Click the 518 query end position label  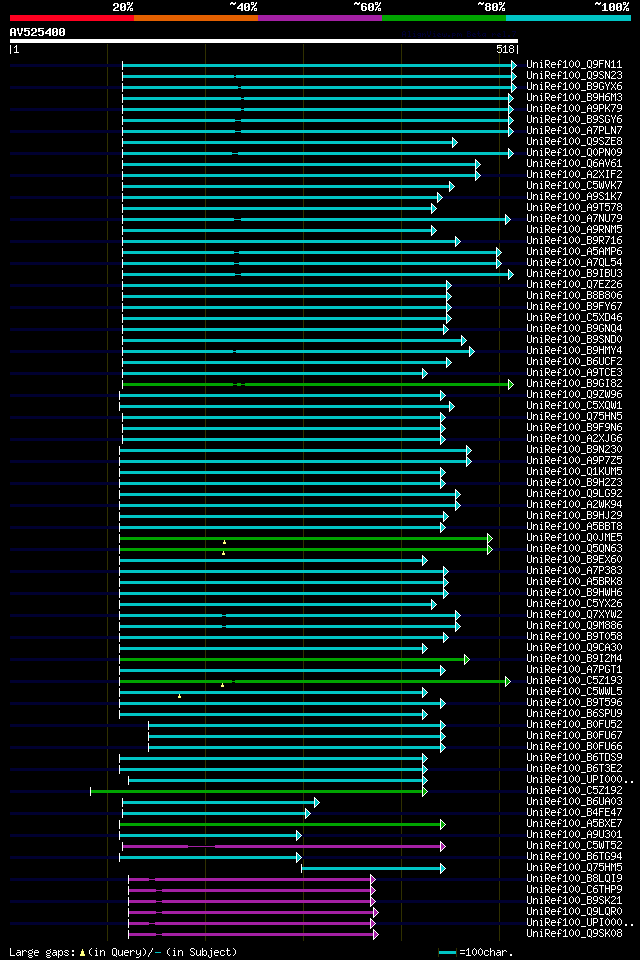click(505, 50)
